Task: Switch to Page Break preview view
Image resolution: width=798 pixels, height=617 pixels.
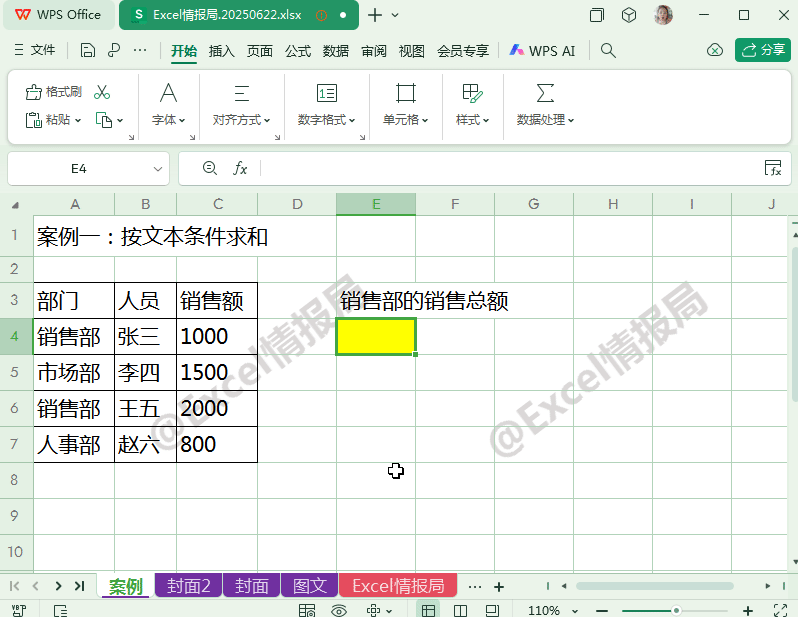Action: [460, 610]
